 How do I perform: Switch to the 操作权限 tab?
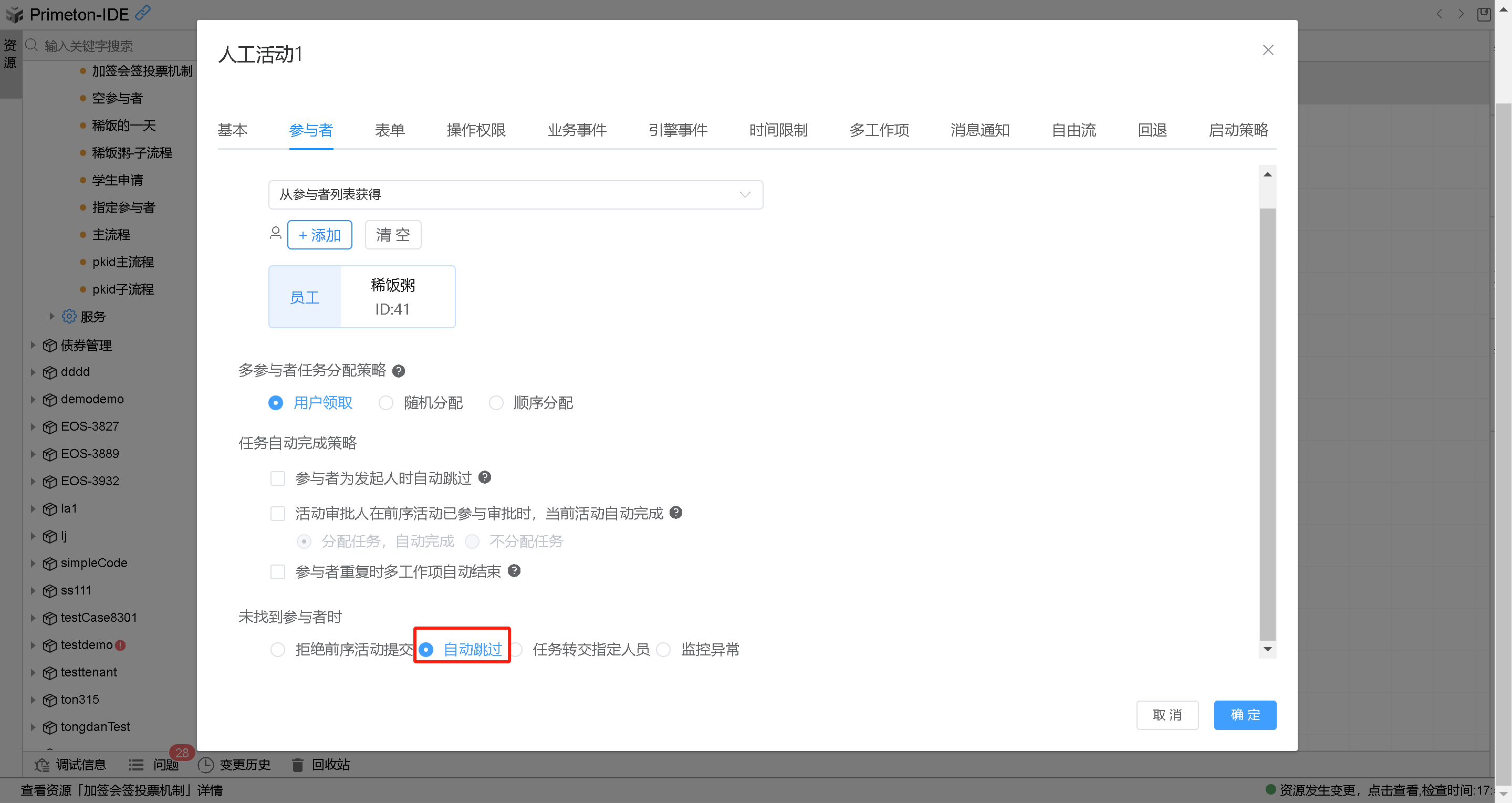[476, 130]
